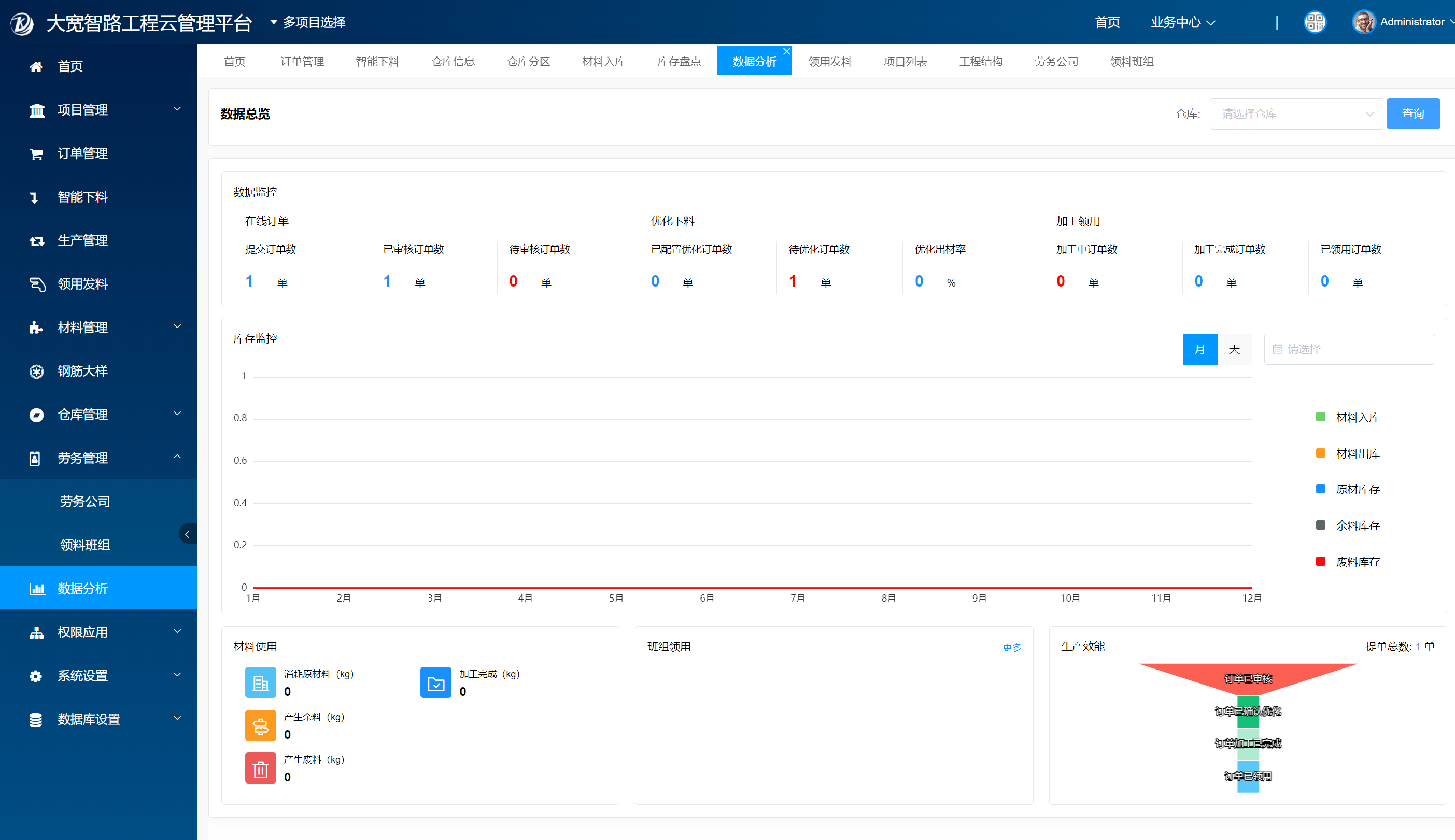Screen dimensions: 1455x840
Task: Collapse the sidebar with the arrow handle
Action: 188,534
